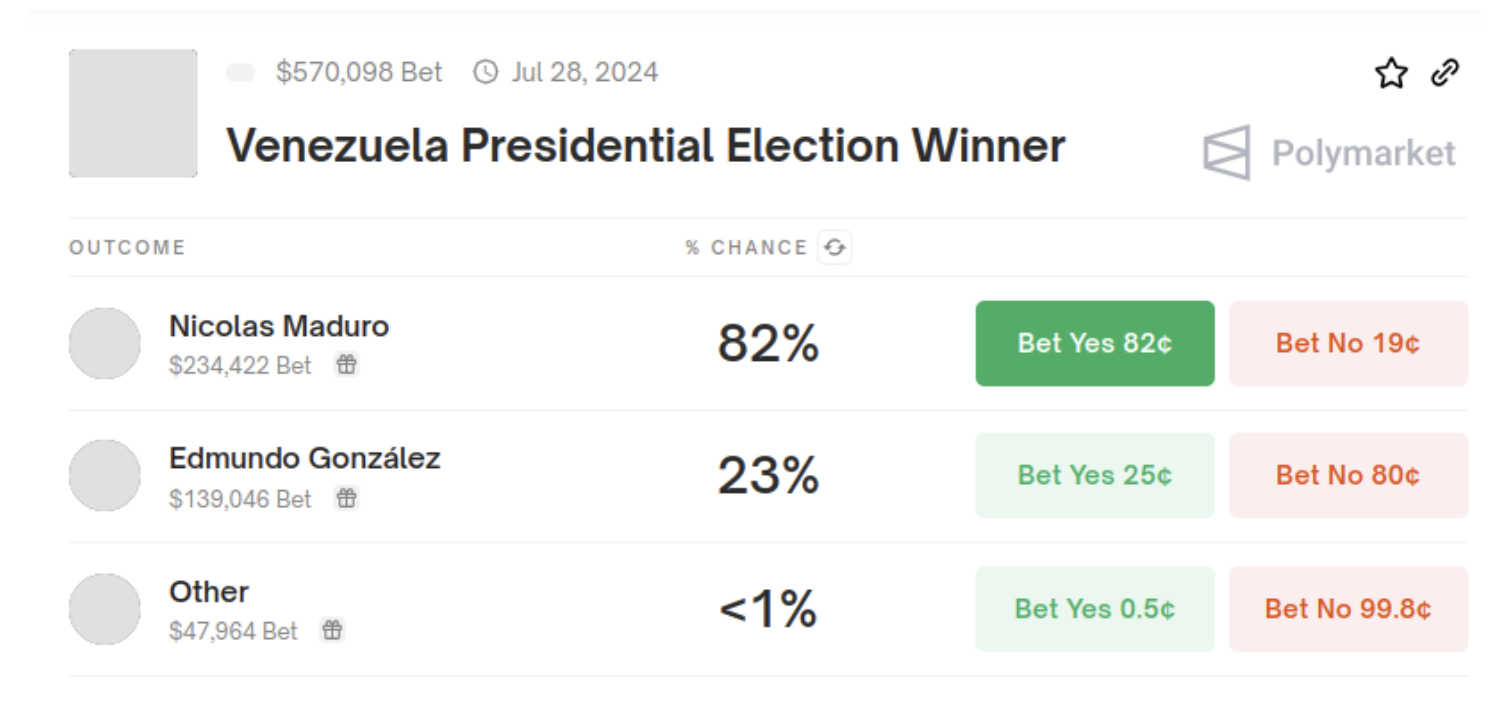Click gift icon beside Other's bet amount
The height and width of the screenshot is (702, 1488).
pyautogui.click(x=332, y=630)
